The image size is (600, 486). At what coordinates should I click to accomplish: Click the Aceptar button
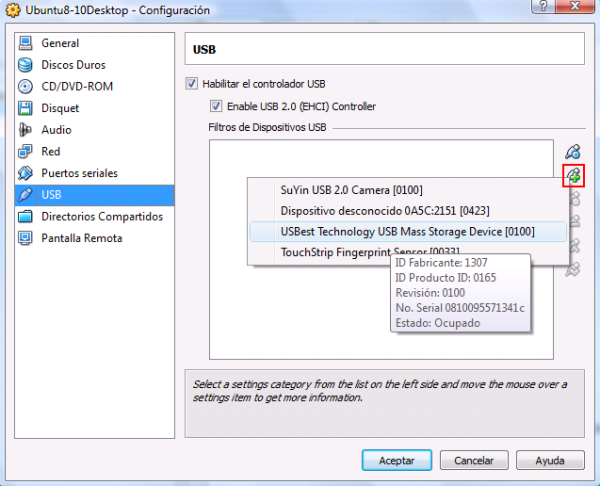click(396, 460)
